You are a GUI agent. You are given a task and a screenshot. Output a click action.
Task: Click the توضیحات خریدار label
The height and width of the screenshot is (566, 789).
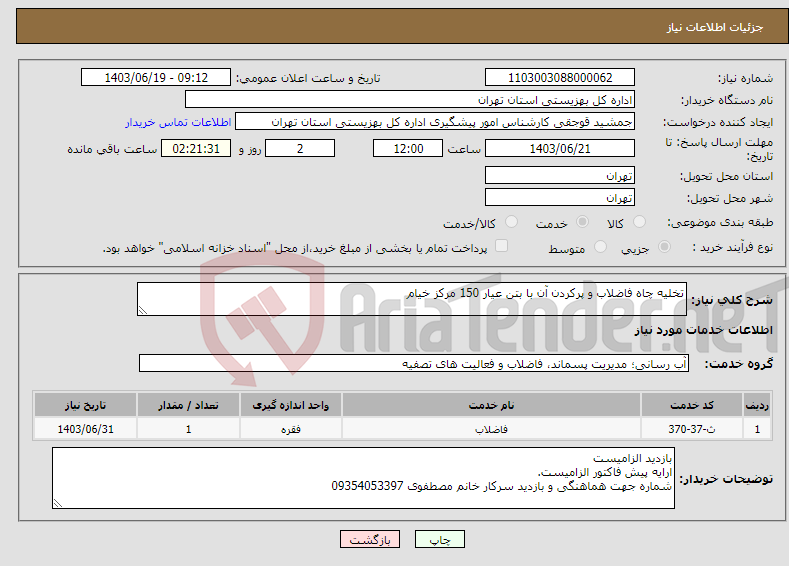tap(726, 478)
